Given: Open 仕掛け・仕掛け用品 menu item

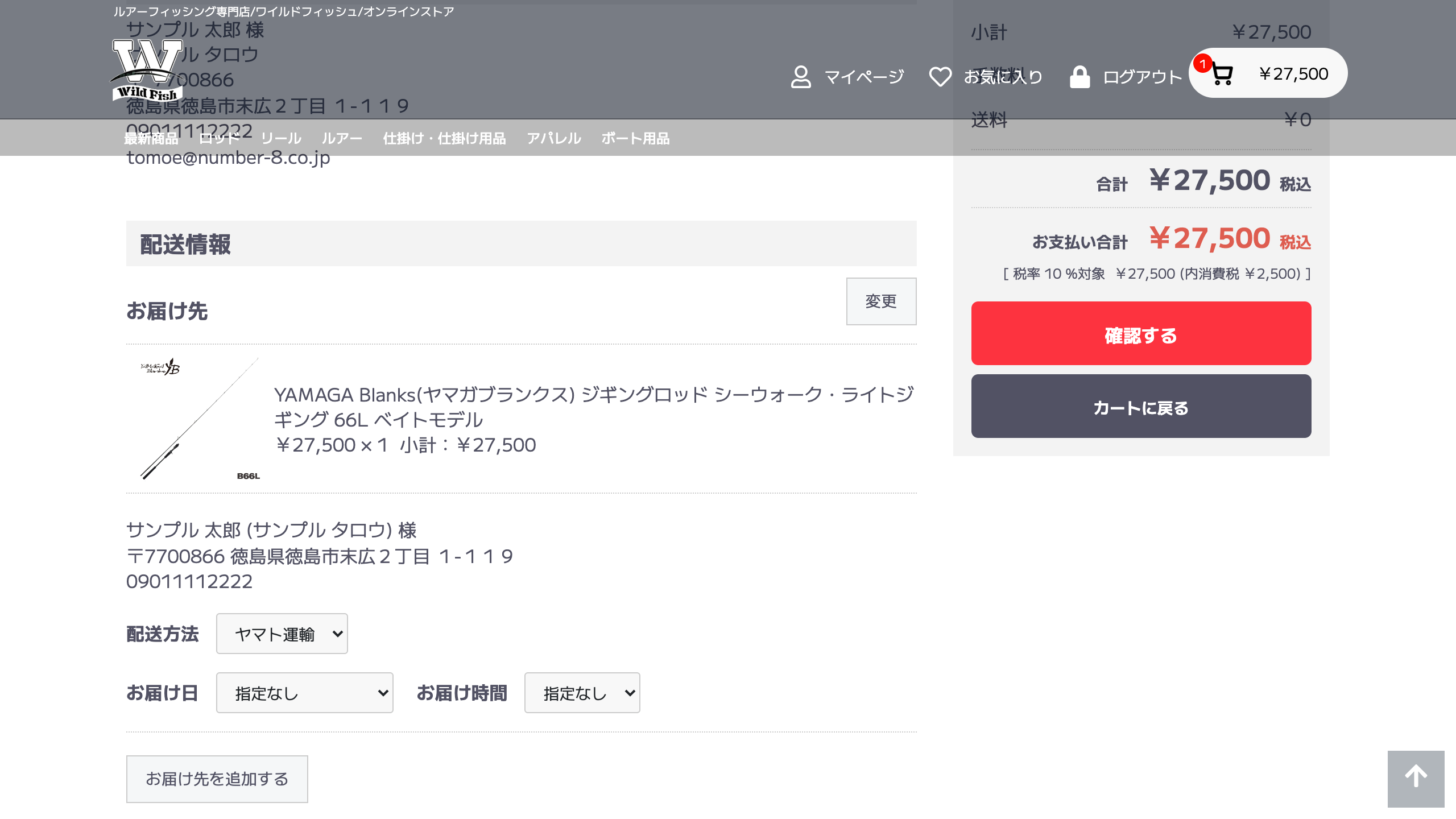Looking at the screenshot, I should pyautogui.click(x=444, y=138).
